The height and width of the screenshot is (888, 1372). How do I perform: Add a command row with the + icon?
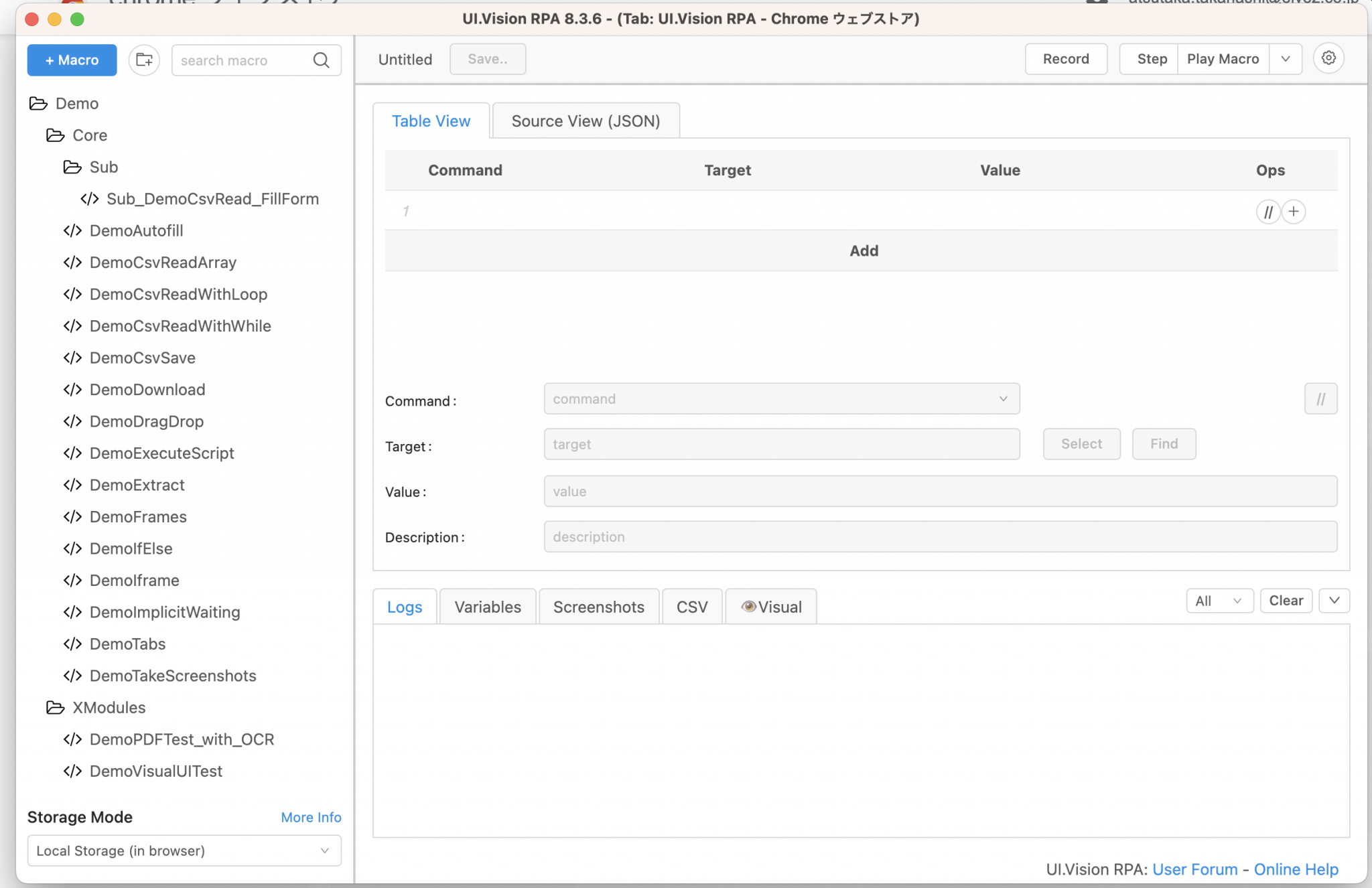(1294, 212)
